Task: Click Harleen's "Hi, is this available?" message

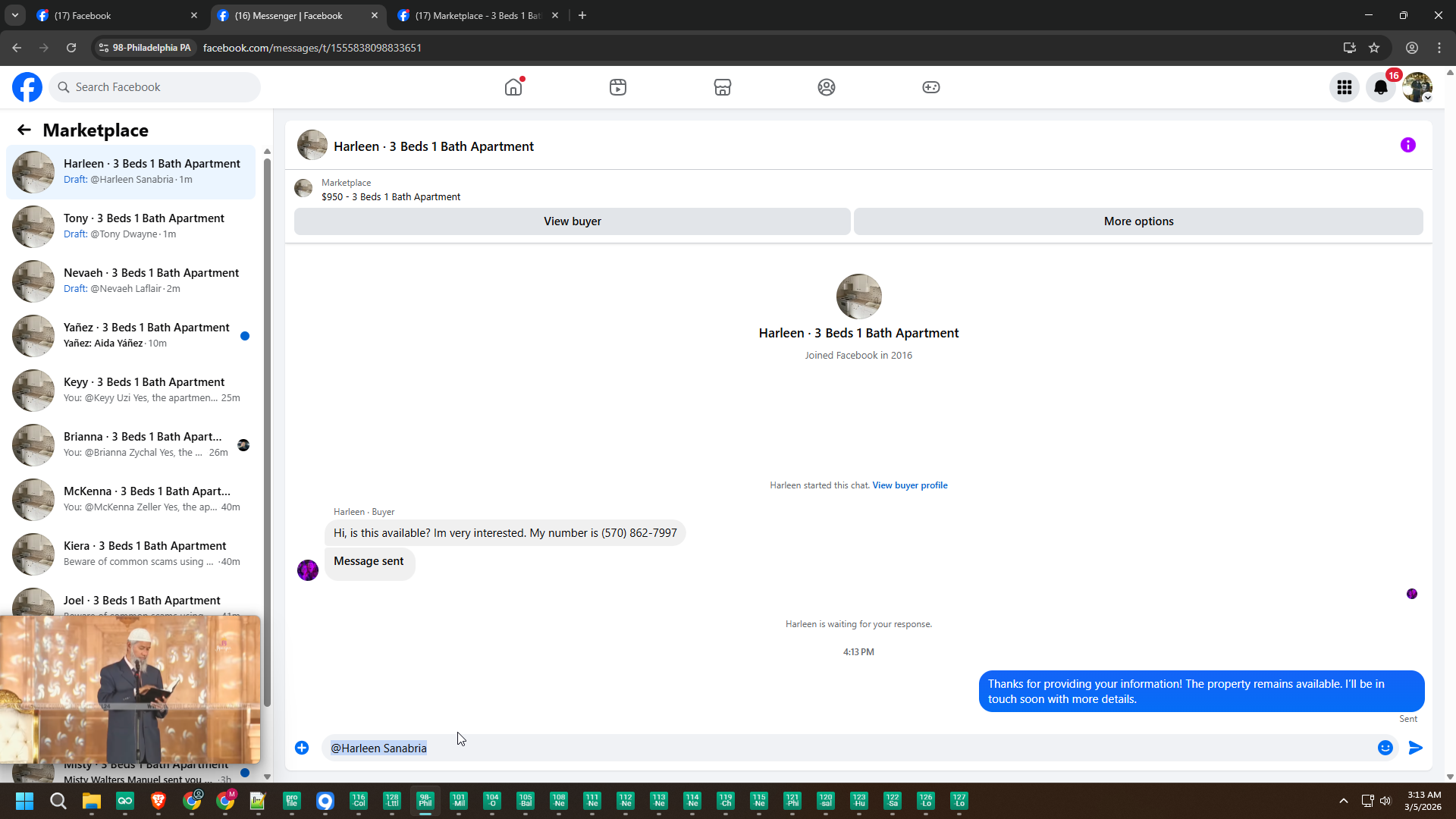Action: (505, 533)
